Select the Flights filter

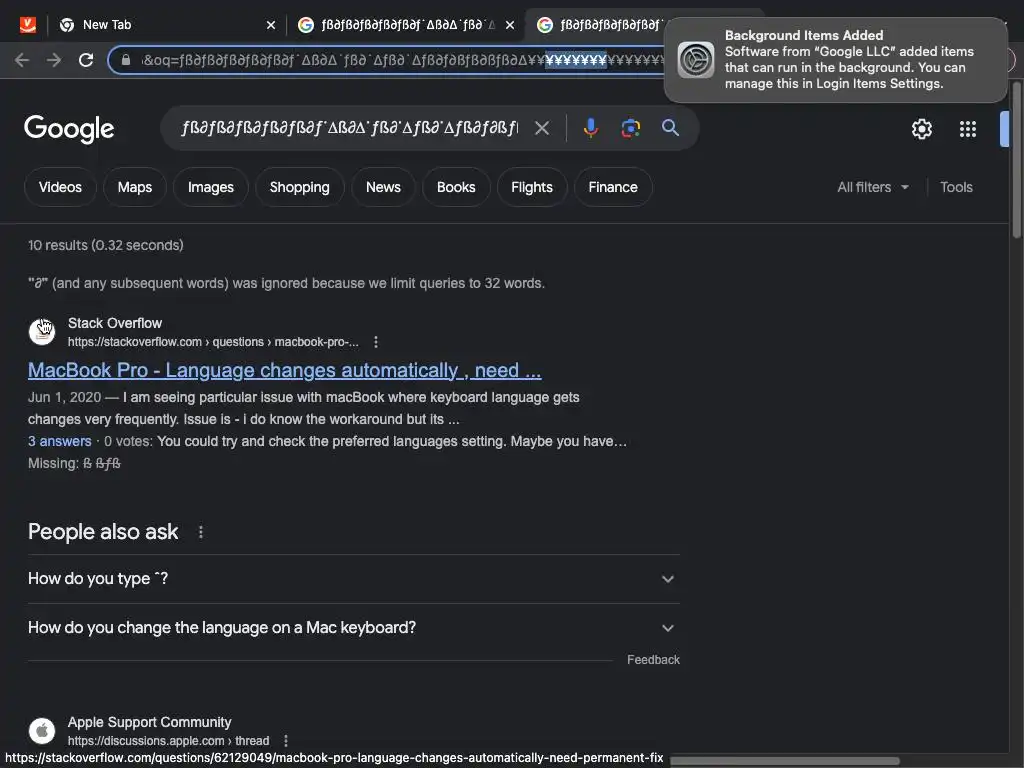532,187
